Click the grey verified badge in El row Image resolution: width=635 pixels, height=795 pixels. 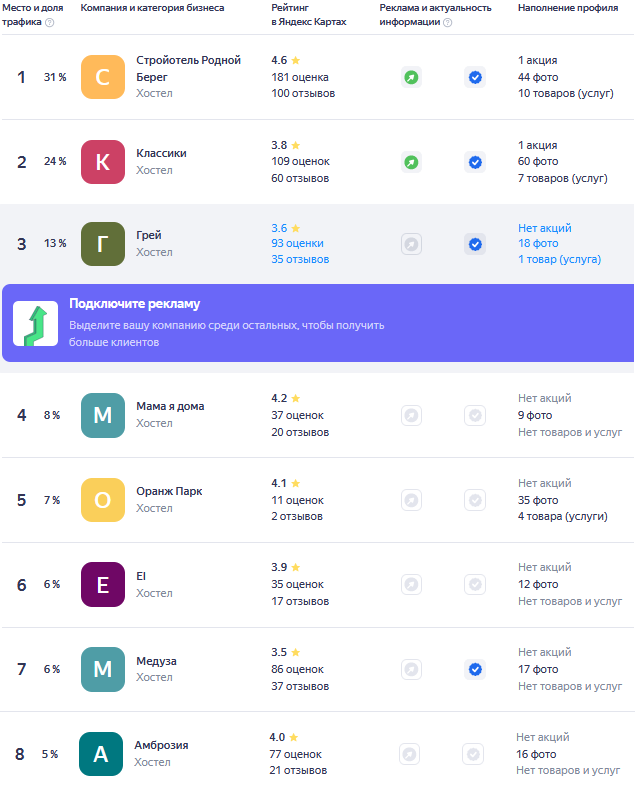[475, 585]
